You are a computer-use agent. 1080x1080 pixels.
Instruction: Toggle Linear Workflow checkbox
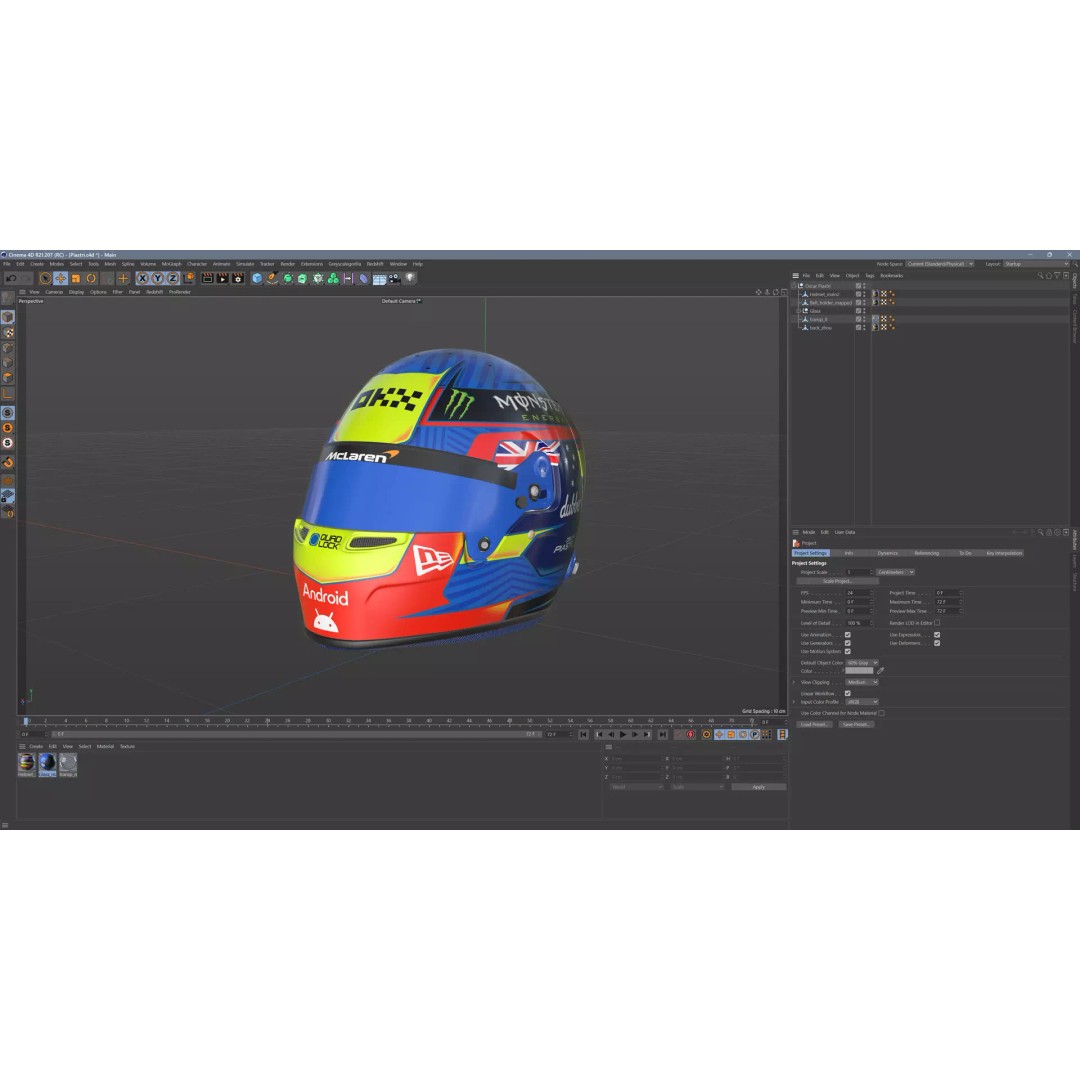pos(848,694)
